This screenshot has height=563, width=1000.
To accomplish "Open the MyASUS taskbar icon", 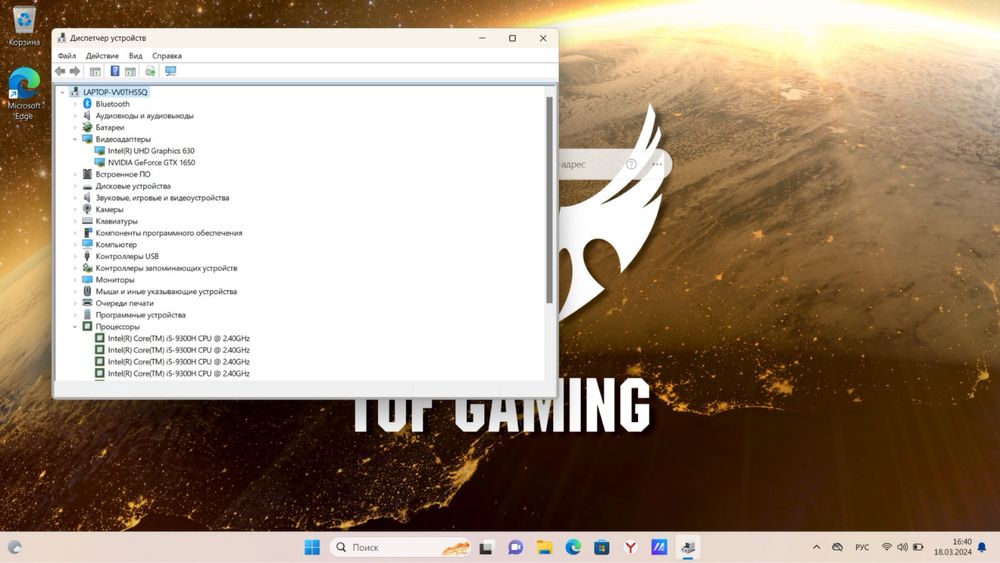I will (659, 547).
